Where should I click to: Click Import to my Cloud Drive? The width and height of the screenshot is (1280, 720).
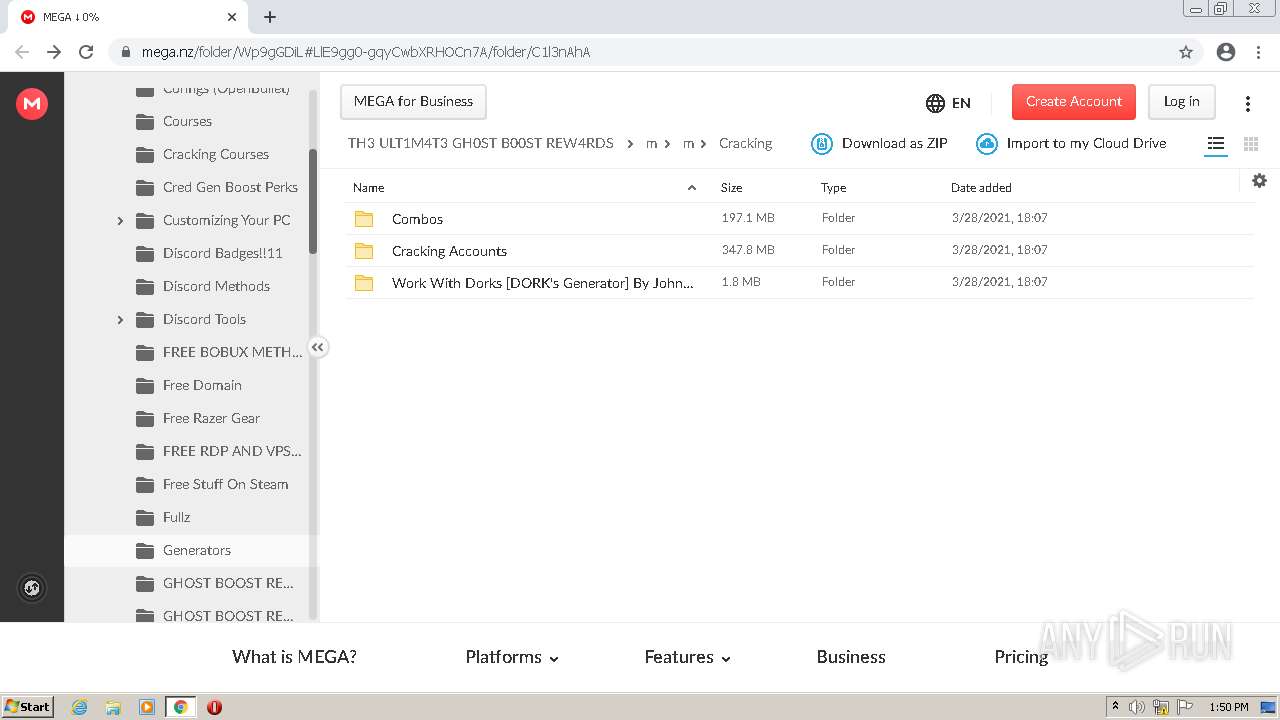(1086, 144)
